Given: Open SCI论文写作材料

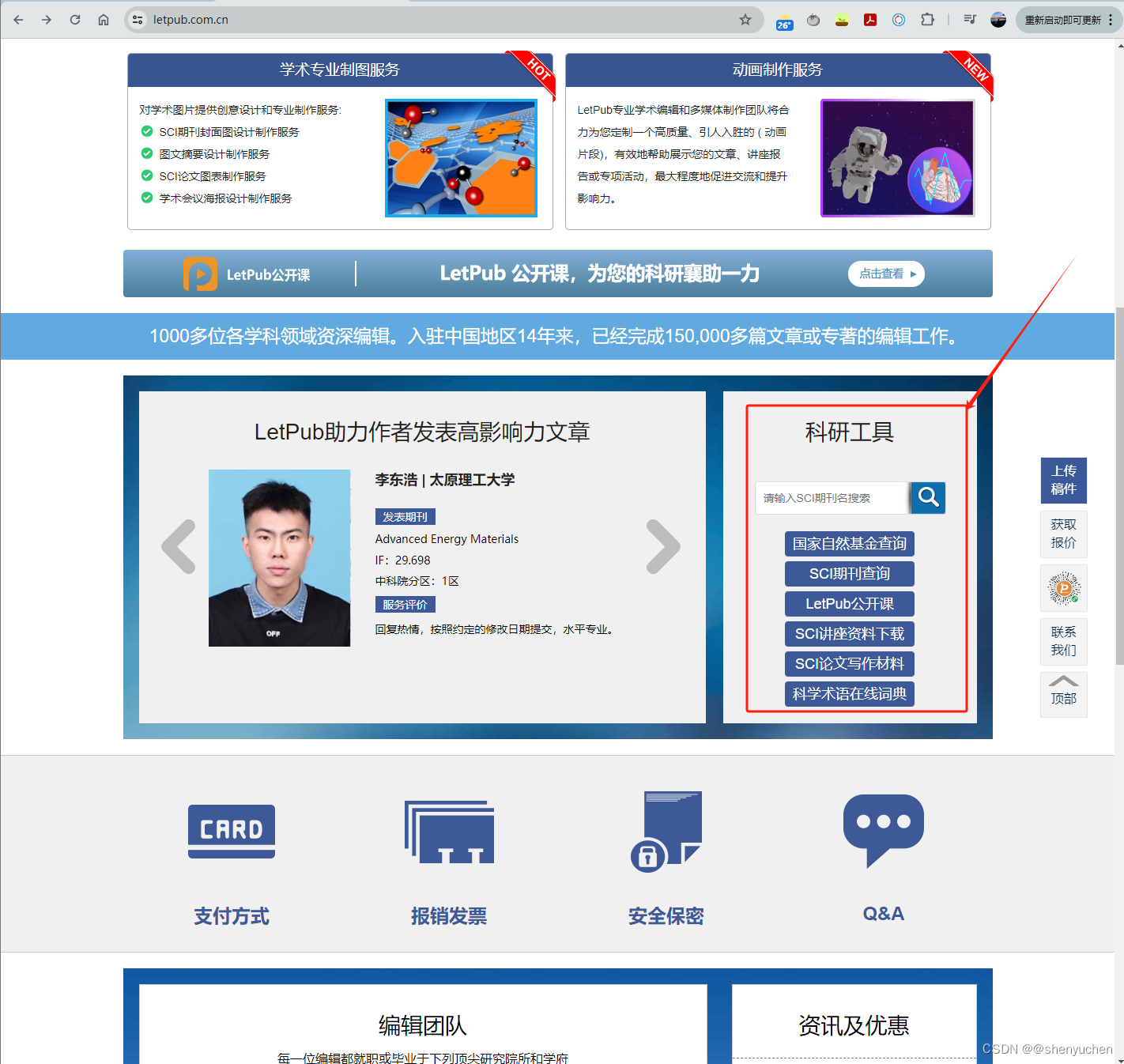Looking at the screenshot, I should tap(850, 664).
